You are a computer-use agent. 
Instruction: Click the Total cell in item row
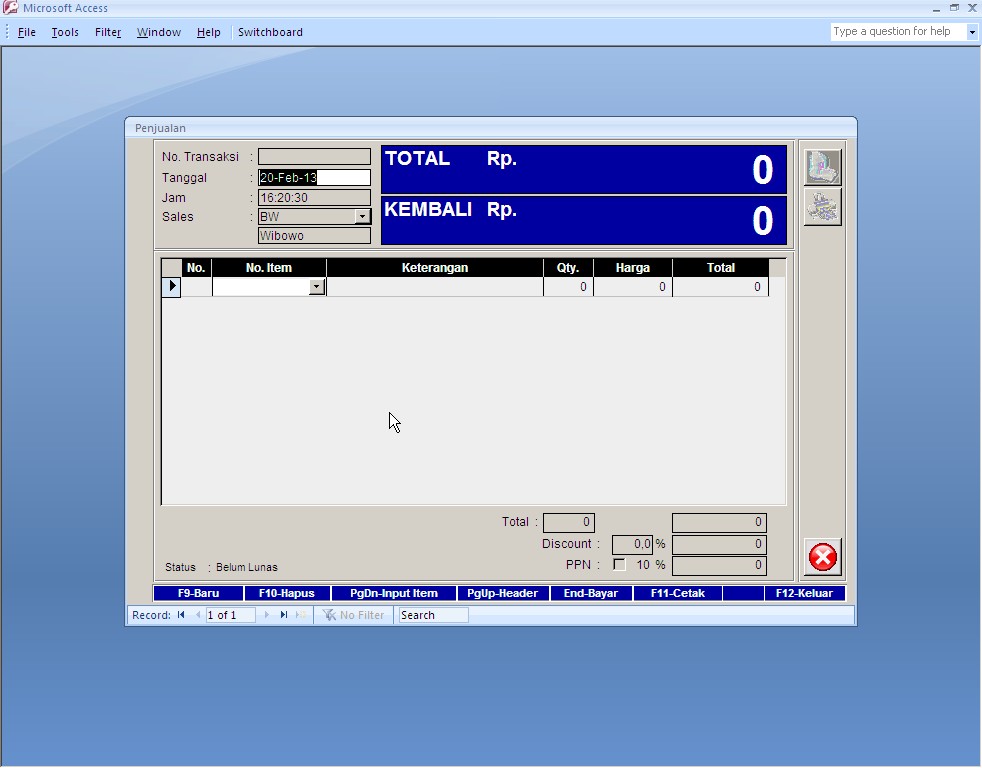pyautogui.click(x=721, y=287)
